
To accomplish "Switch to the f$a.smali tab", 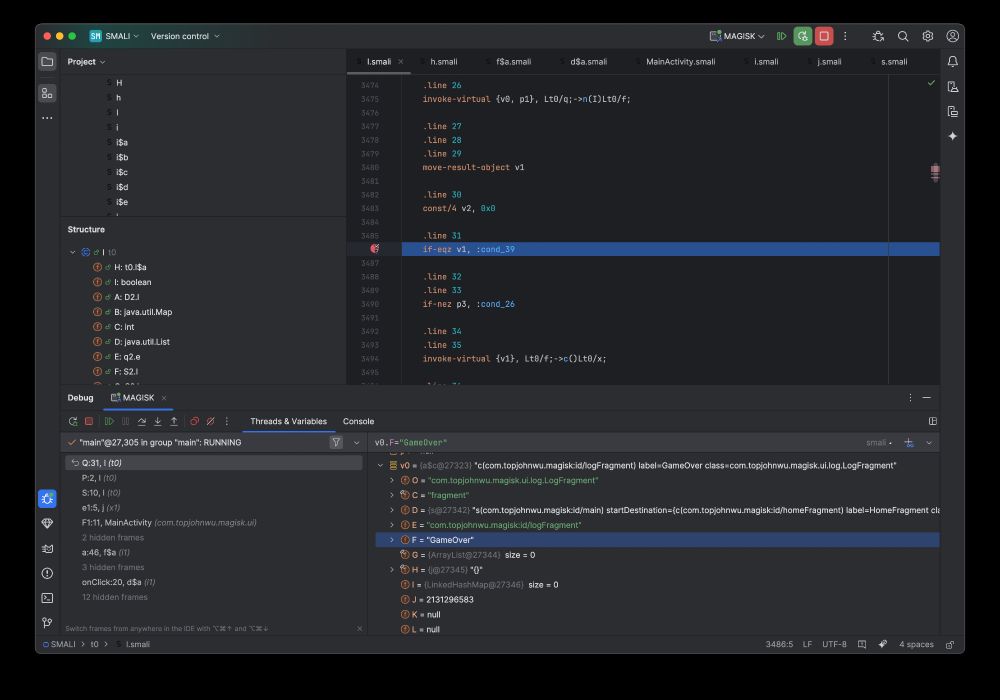I will [513, 62].
